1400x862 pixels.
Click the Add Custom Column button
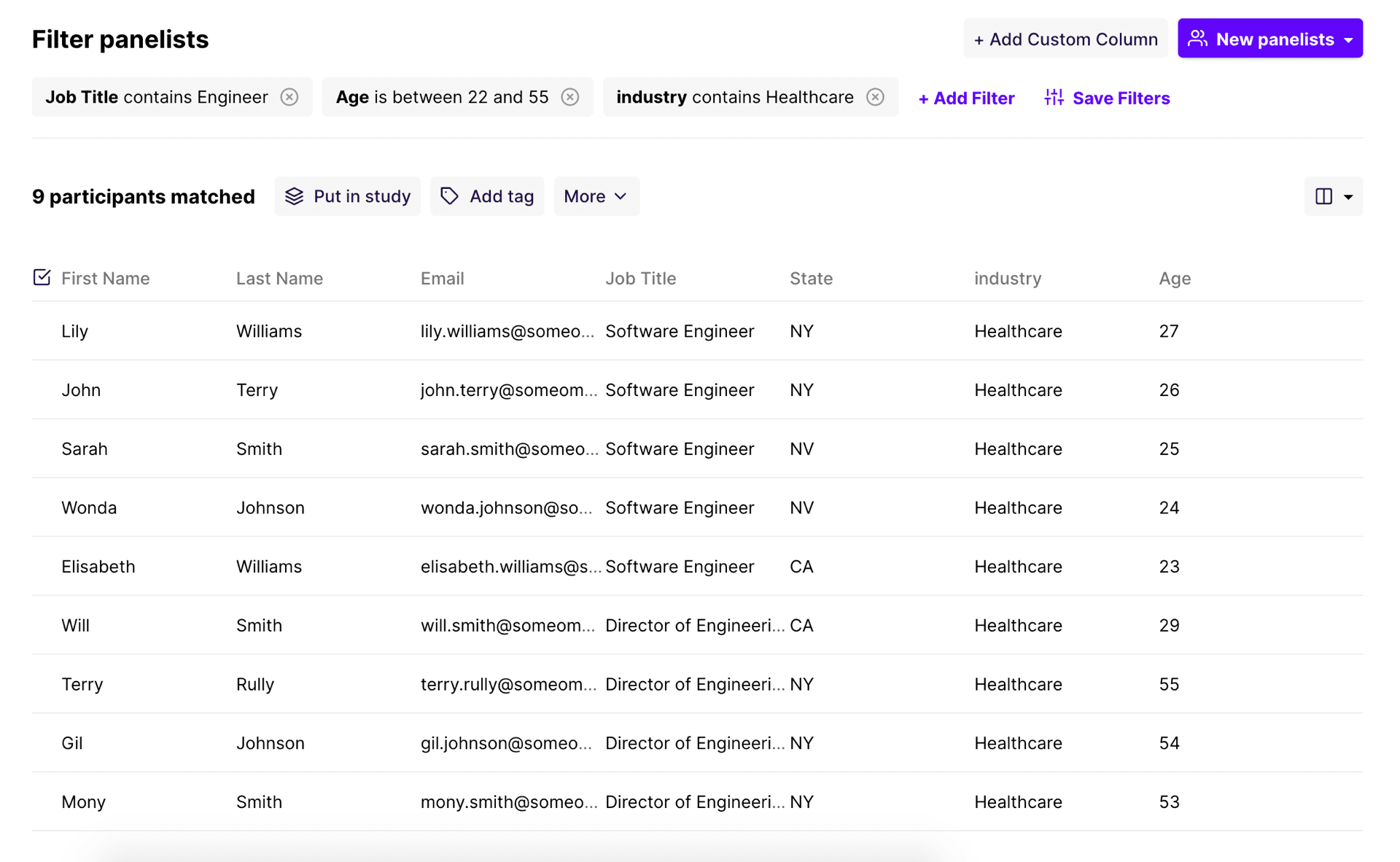click(1065, 38)
